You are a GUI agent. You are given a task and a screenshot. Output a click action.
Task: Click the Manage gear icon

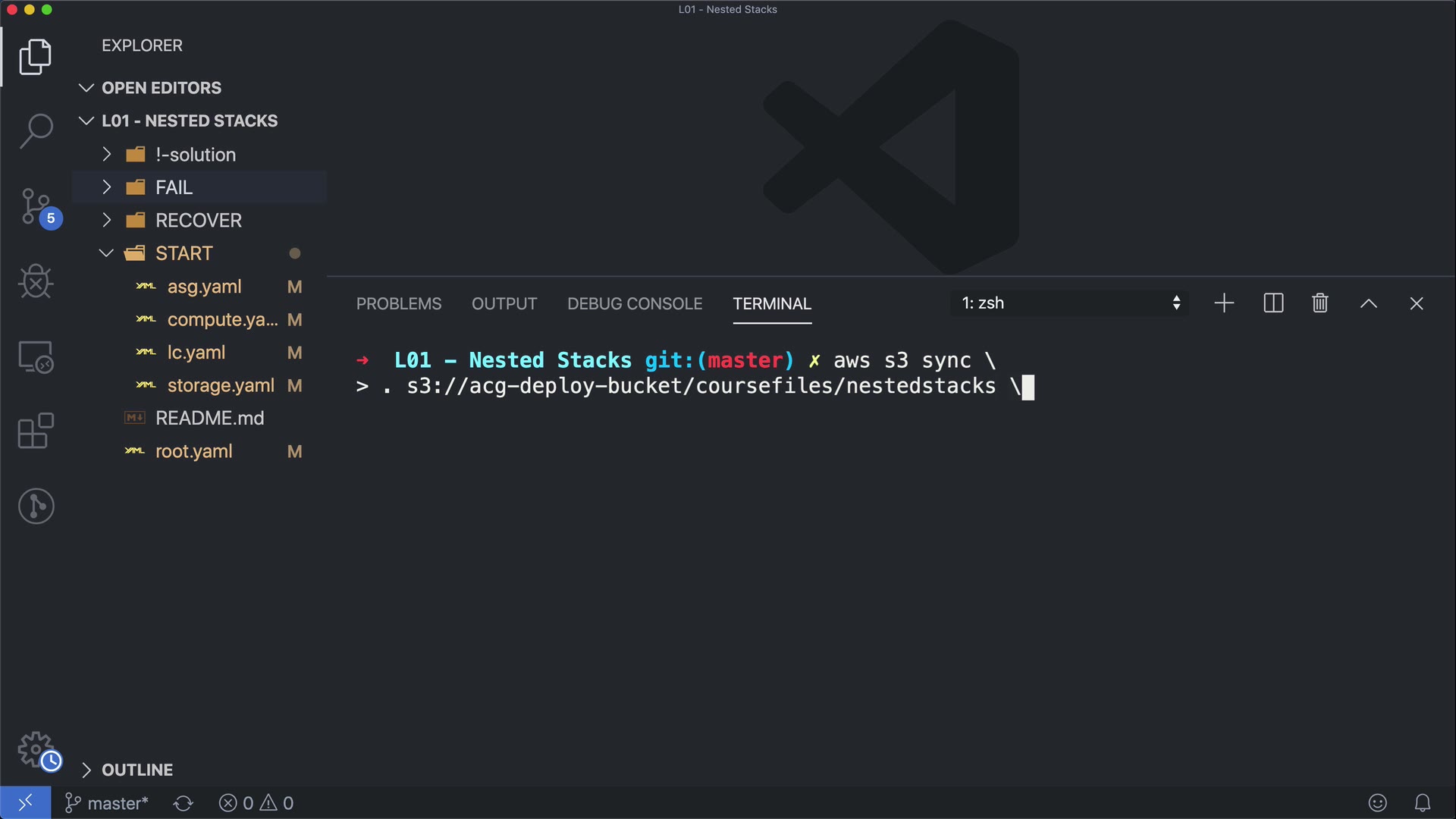[x=36, y=749]
